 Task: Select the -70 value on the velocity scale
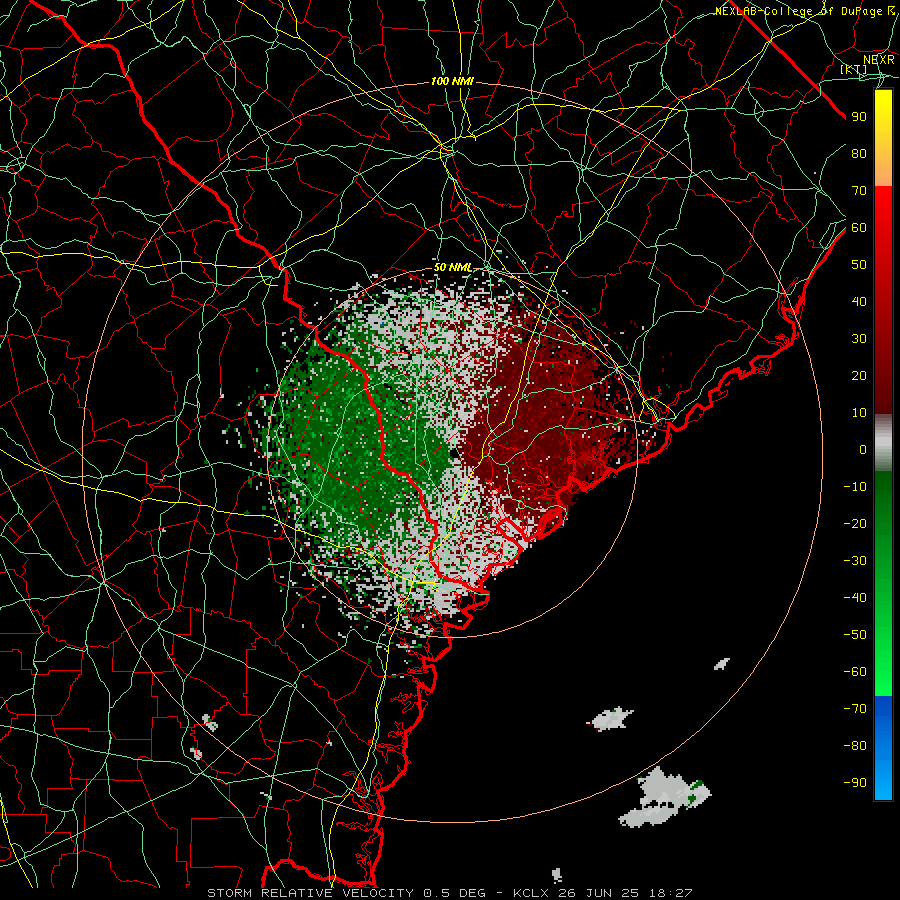(855, 709)
